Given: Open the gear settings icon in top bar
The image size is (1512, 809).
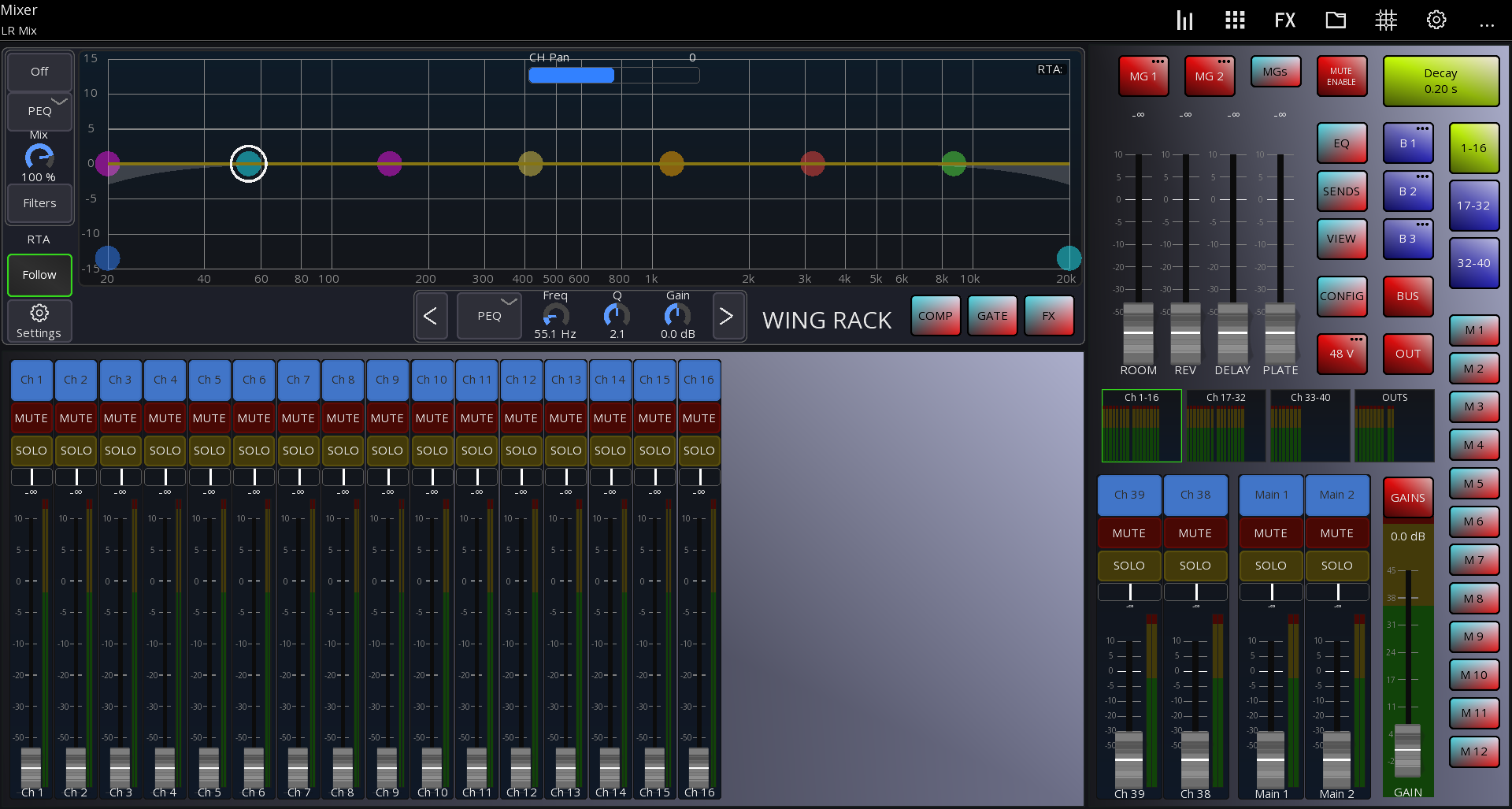Looking at the screenshot, I should 1436,20.
